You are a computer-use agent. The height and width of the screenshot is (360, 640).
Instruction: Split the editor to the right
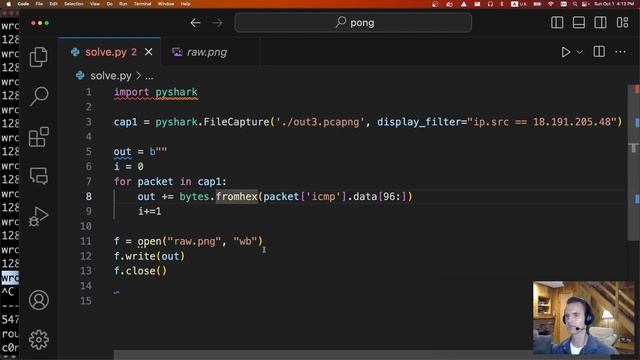click(599, 52)
